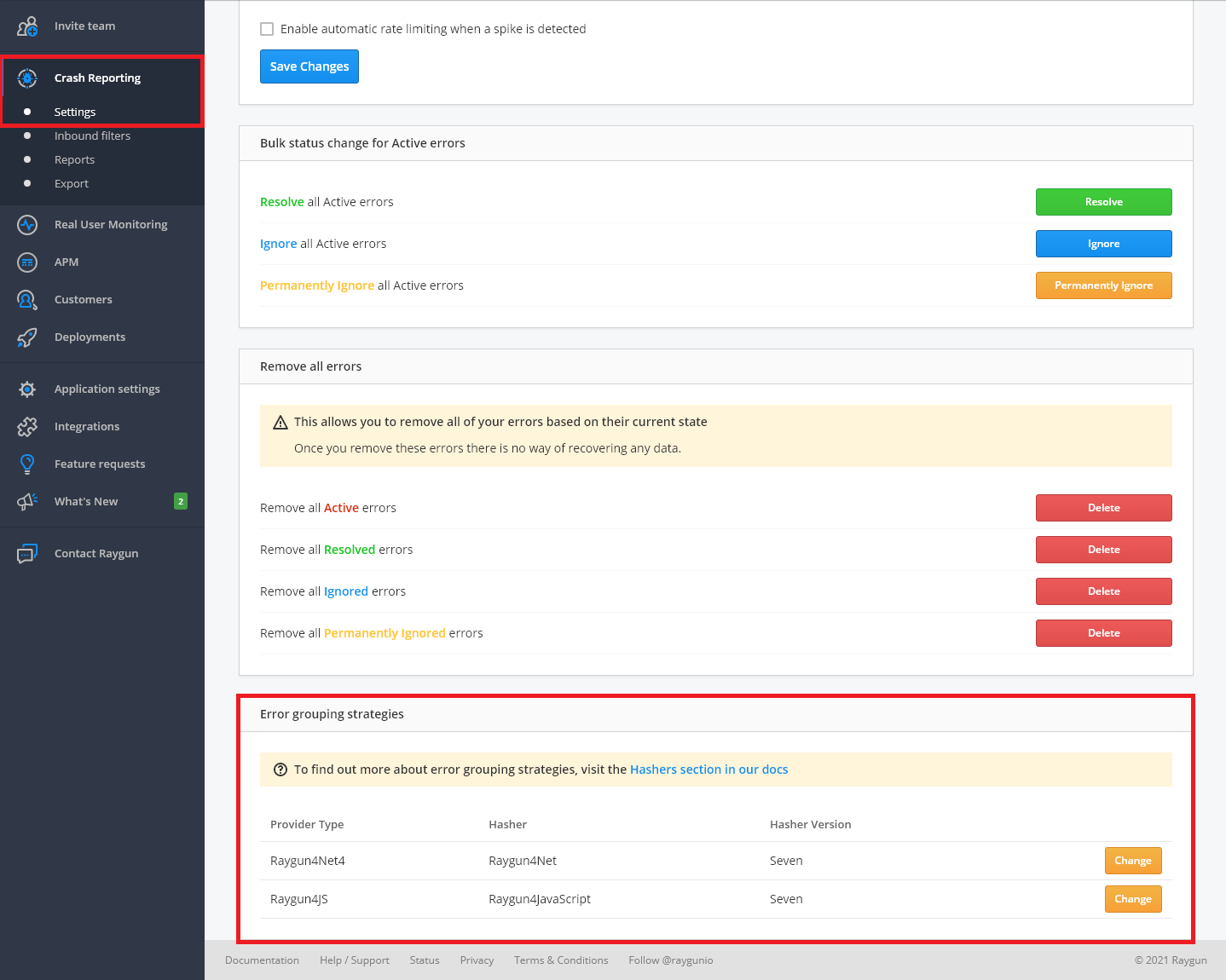The image size is (1226, 980).
Task: Open Real User Monitoring section
Action: coord(111,225)
